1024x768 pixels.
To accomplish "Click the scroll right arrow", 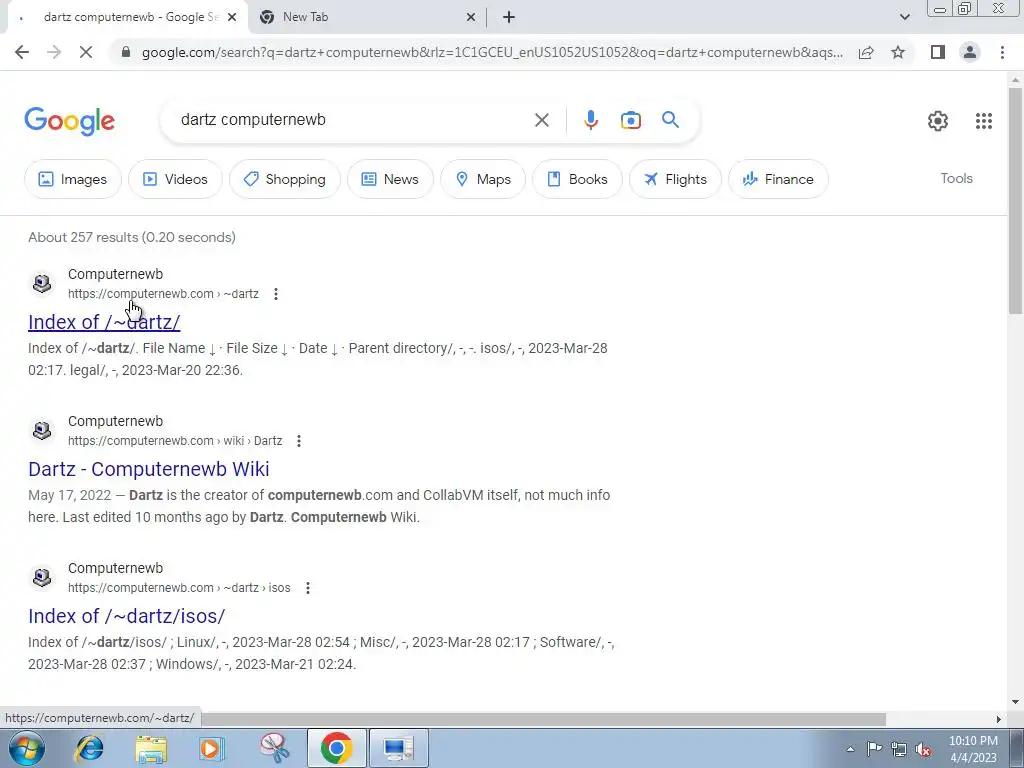I will pos(998,719).
